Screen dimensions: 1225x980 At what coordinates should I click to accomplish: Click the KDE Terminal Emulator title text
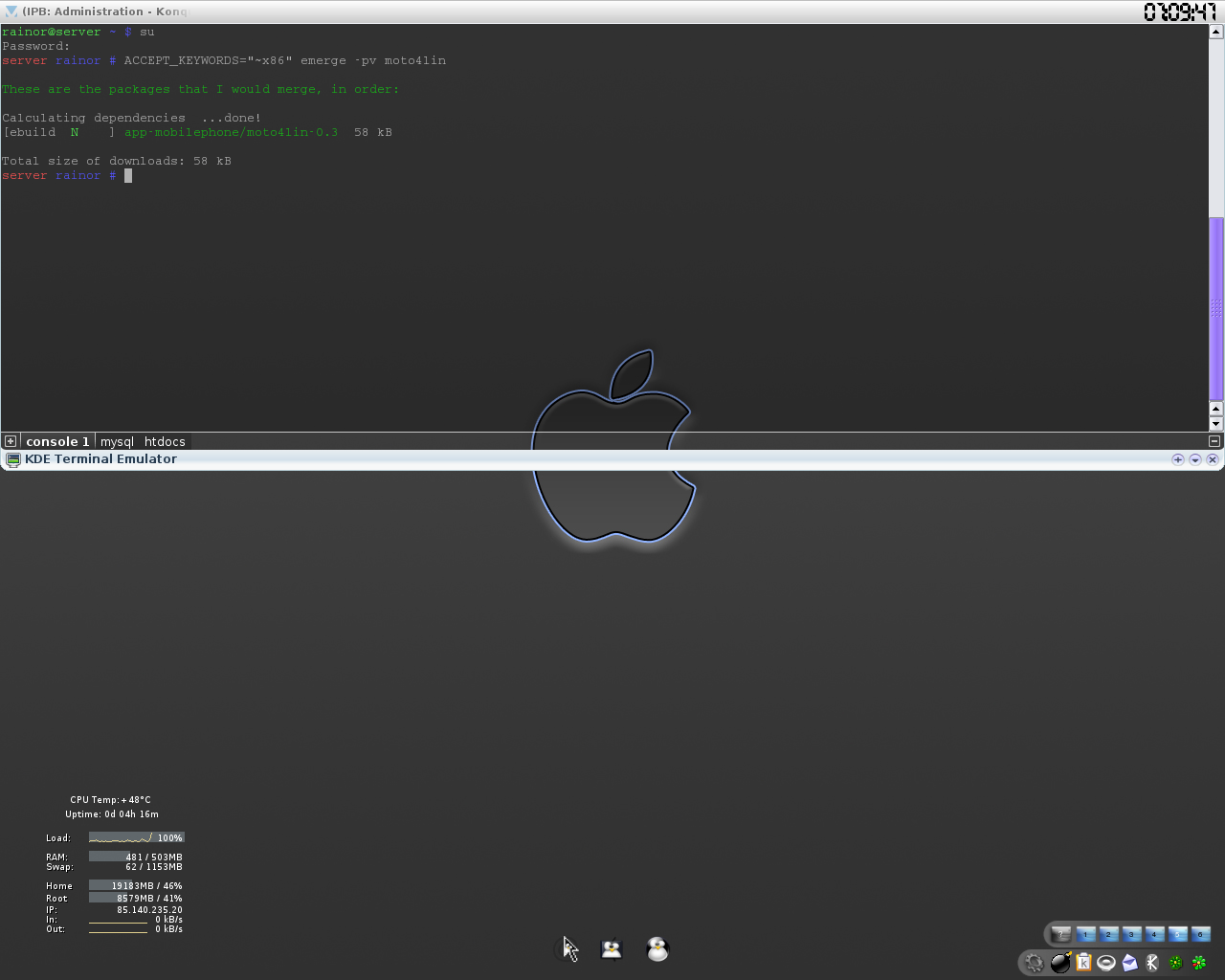coord(100,459)
